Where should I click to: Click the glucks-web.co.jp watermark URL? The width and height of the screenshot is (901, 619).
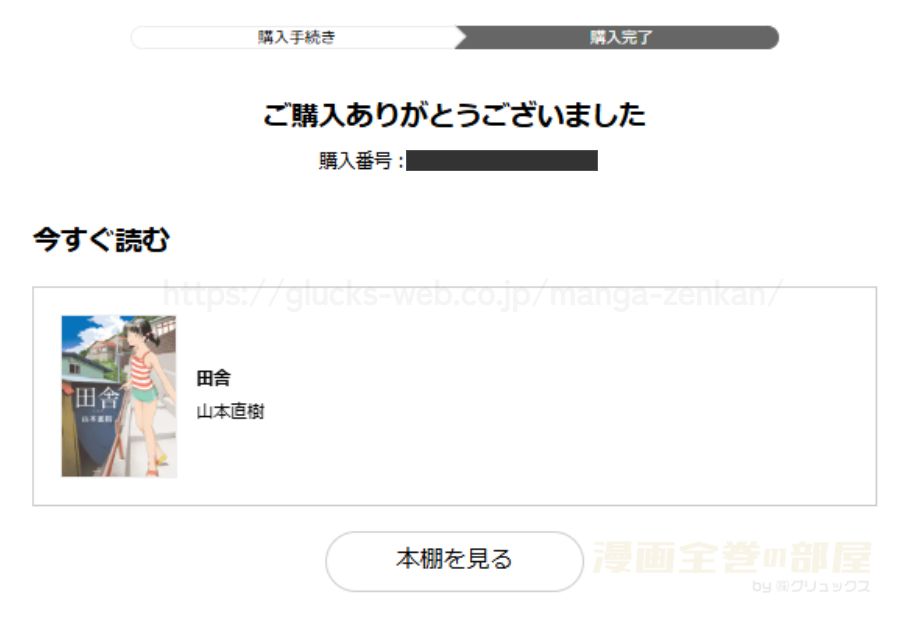click(472, 295)
